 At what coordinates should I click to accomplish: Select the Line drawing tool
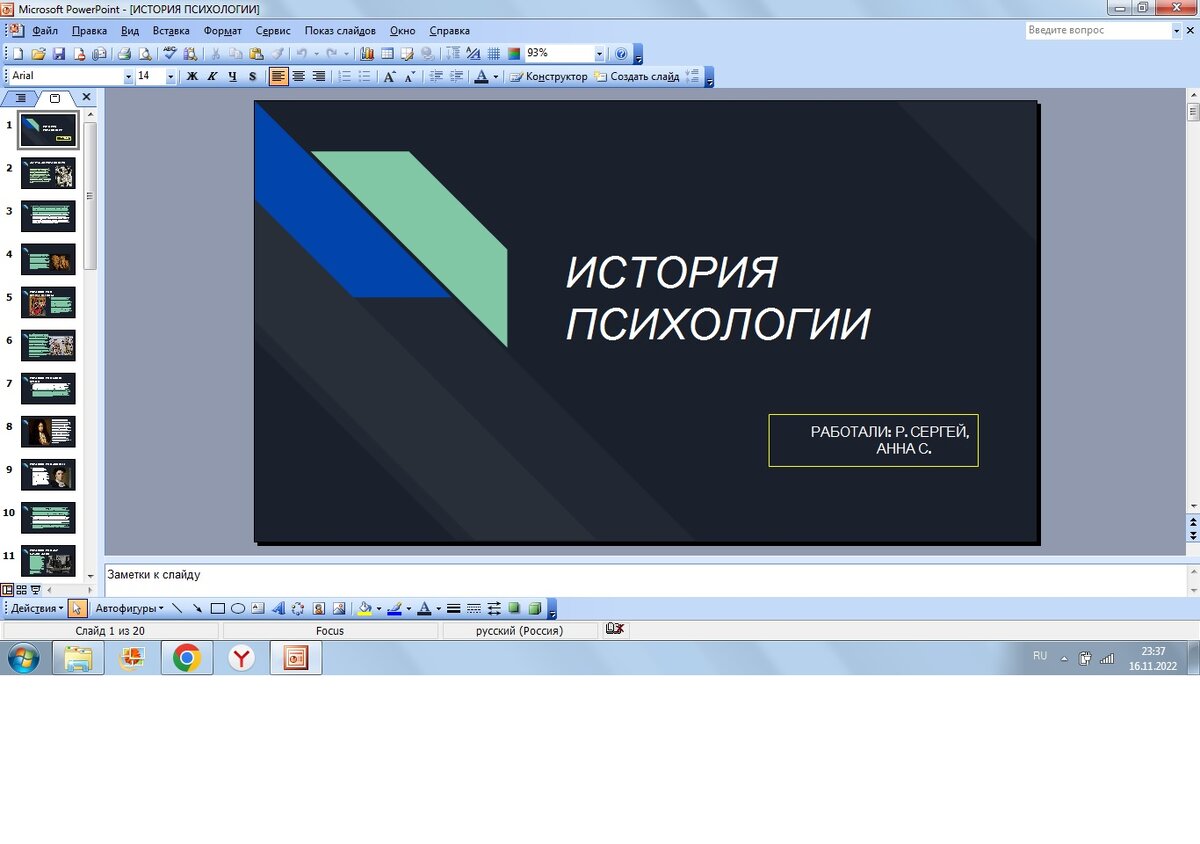[x=177, y=608]
